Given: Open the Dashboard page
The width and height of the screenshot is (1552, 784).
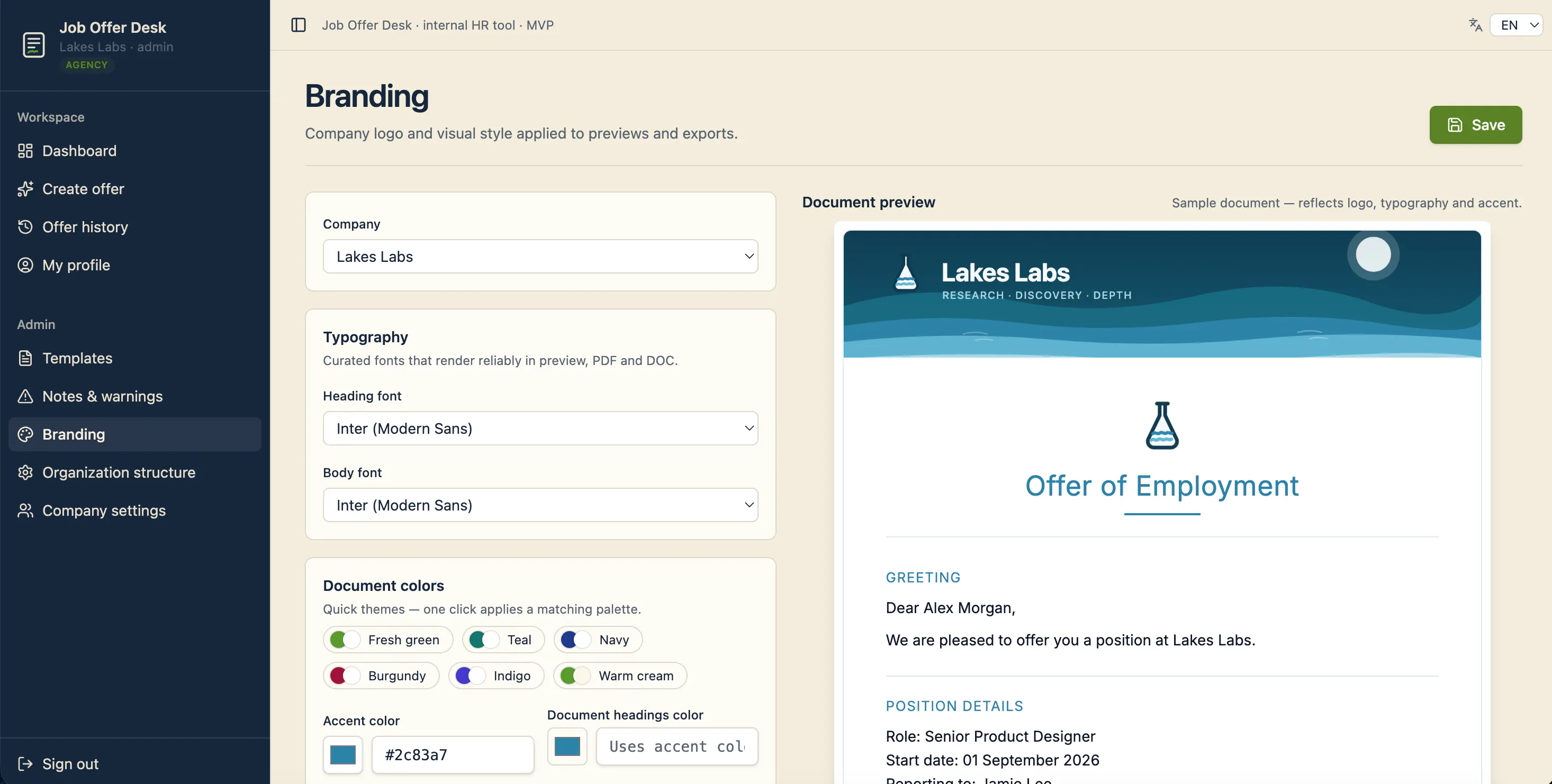Looking at the screenshot, I should pos(135,151).
